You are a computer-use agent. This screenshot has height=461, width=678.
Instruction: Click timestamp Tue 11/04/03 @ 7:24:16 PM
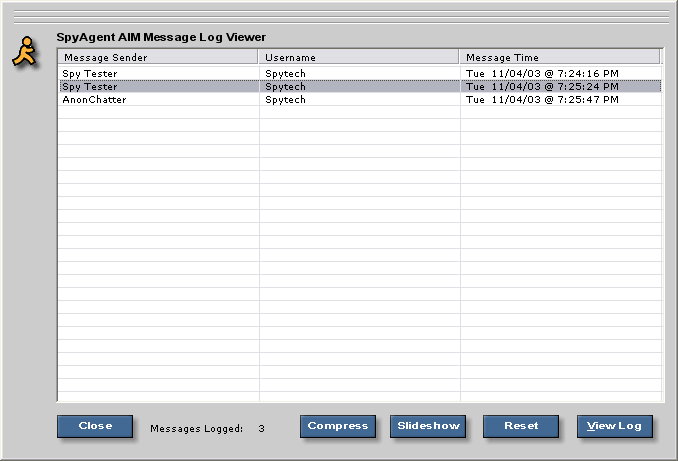(x=542, y=74)
